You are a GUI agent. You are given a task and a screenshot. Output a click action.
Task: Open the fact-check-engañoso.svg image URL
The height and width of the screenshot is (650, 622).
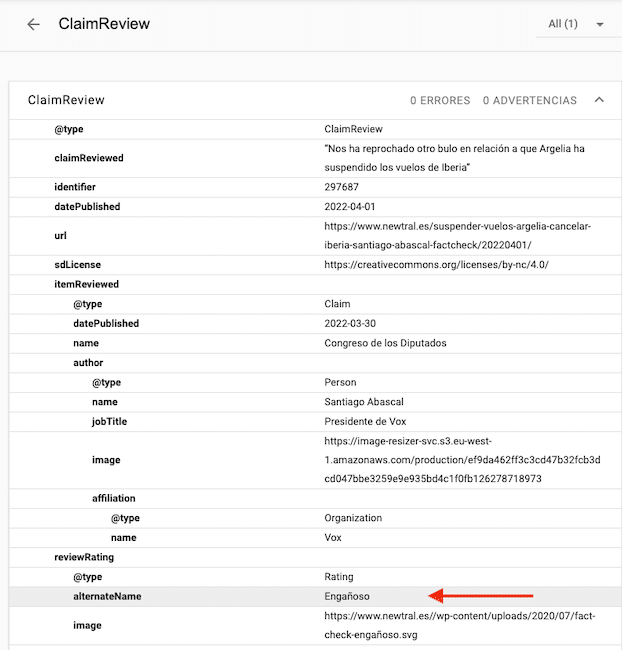point(459,626)
